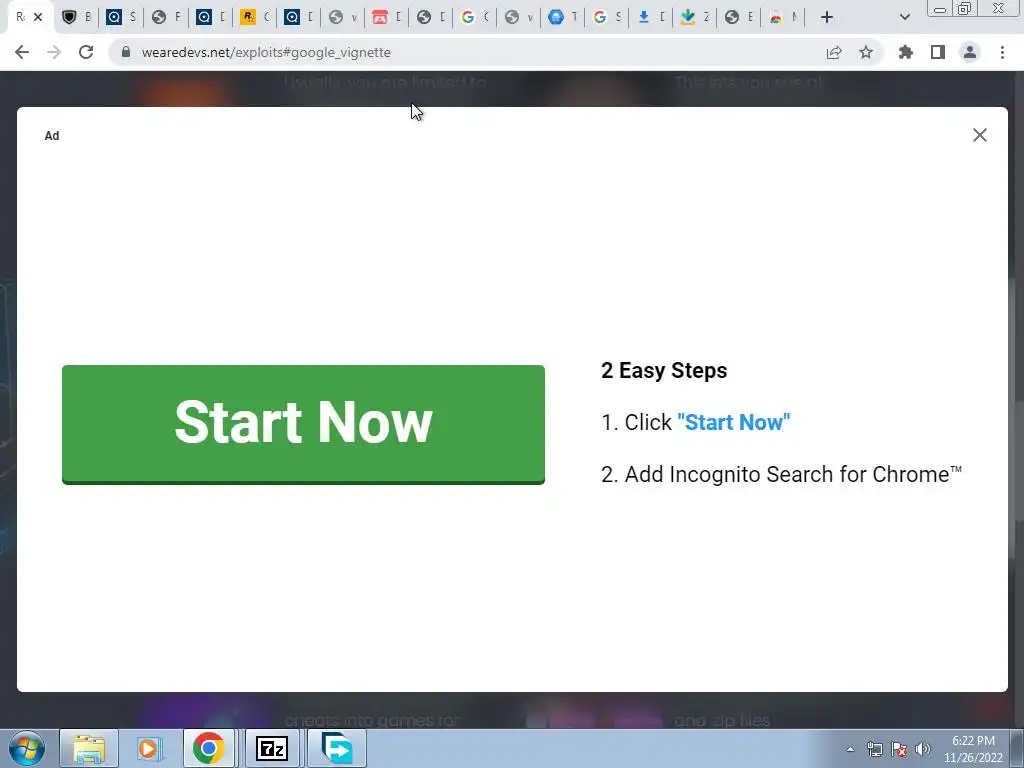Switch to the globe tab labeled E
Screen dimensions: 1024x768
click(739, 18)
